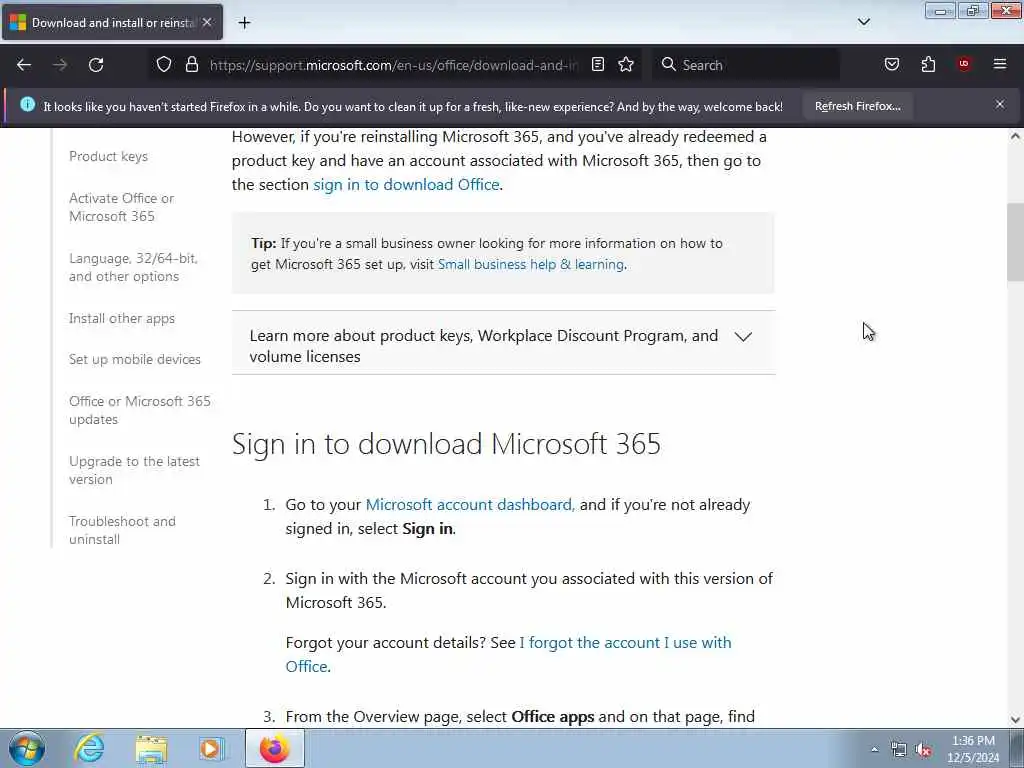The image size is (1024, 768).
Task: Click the Firefox taskbar button
Action: (275, 748)
